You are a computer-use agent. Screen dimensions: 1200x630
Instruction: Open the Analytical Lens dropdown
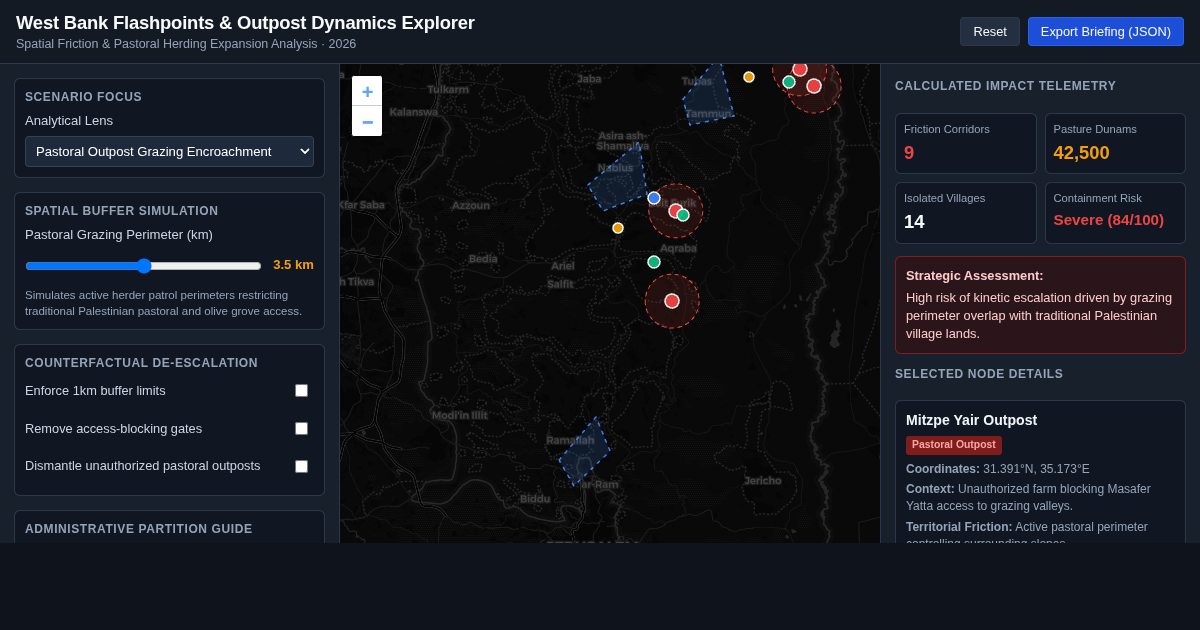point(169,152)
